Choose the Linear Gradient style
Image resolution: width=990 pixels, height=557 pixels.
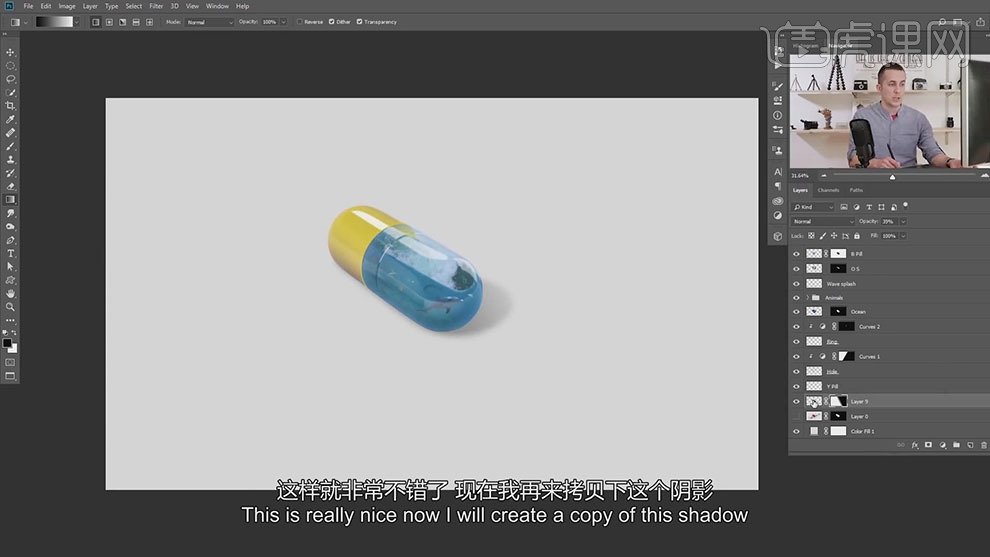95,22
